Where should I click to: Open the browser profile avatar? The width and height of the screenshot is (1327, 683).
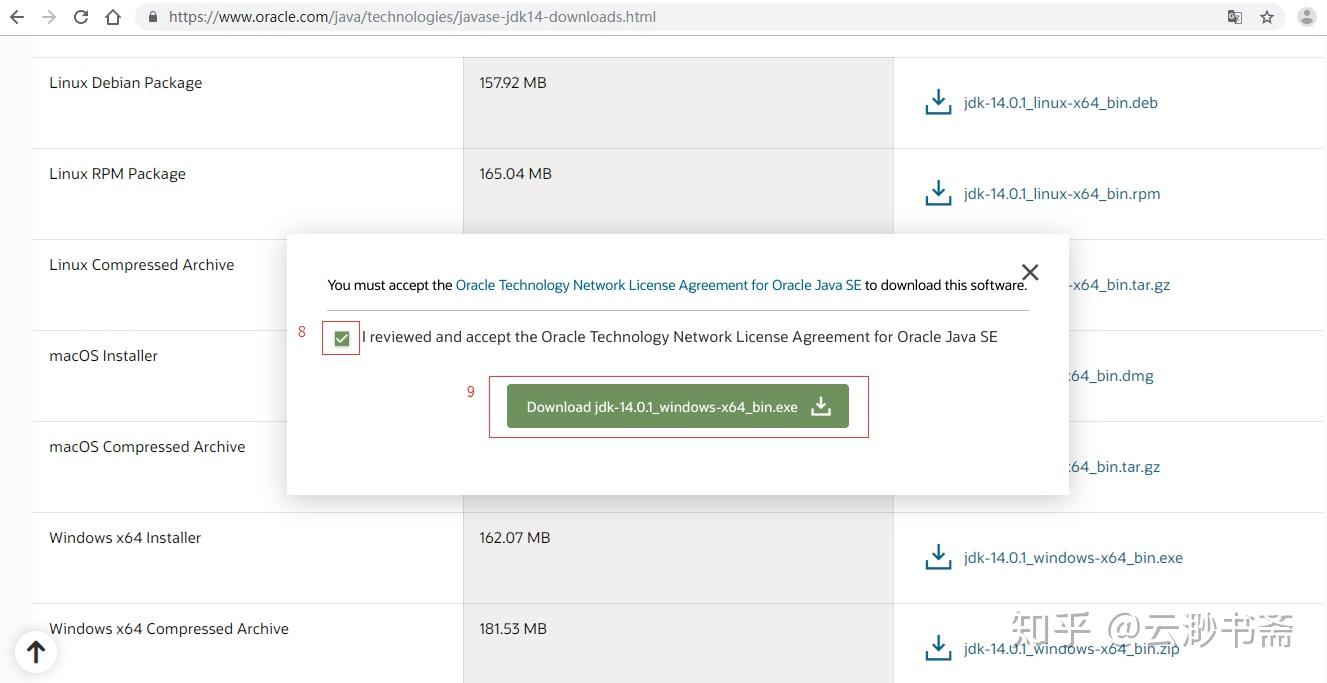point(1306,17)
